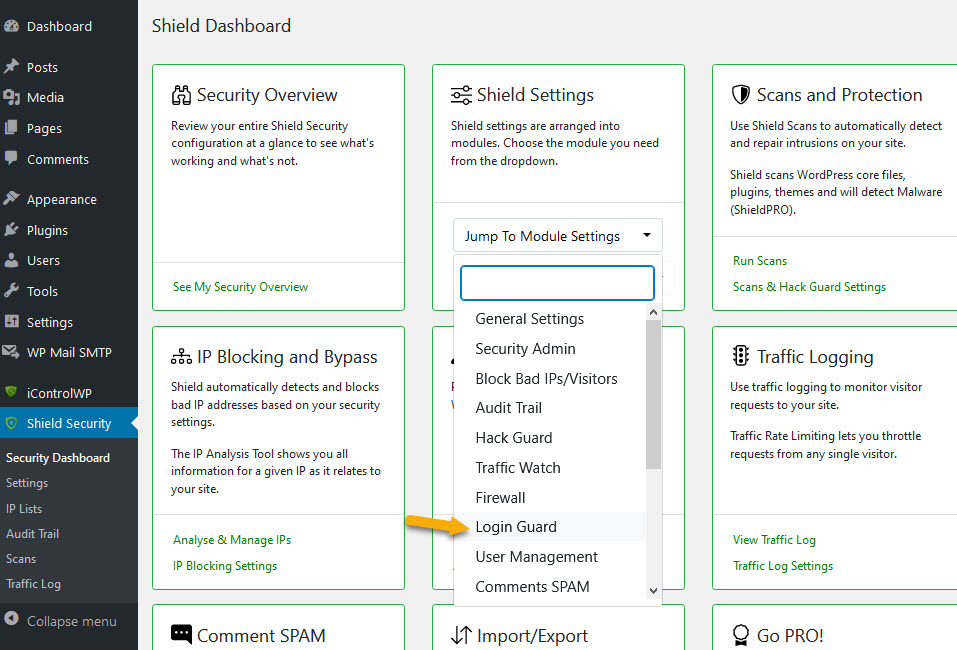This screenshot has width=957, height=650.
Task: Select Login Guard module option
Action: pyautogui.click(x=516, y=526)
